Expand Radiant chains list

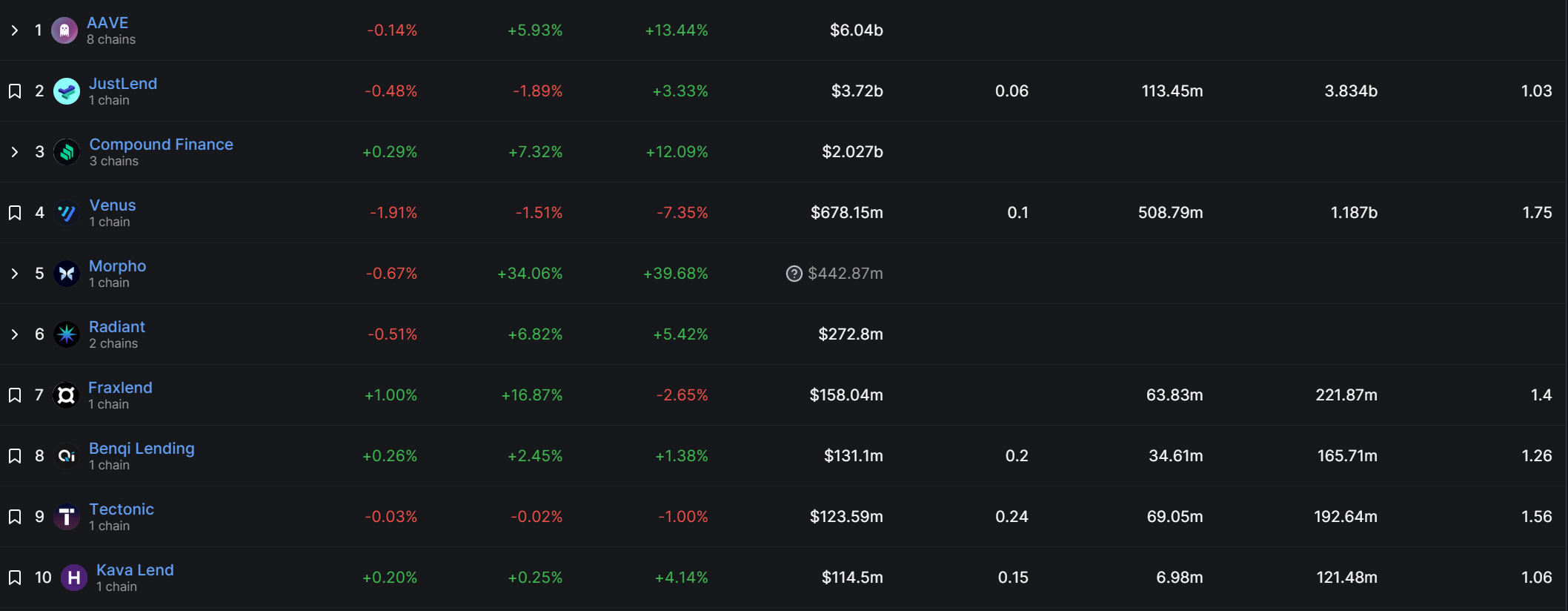click(x=14, y=334)
